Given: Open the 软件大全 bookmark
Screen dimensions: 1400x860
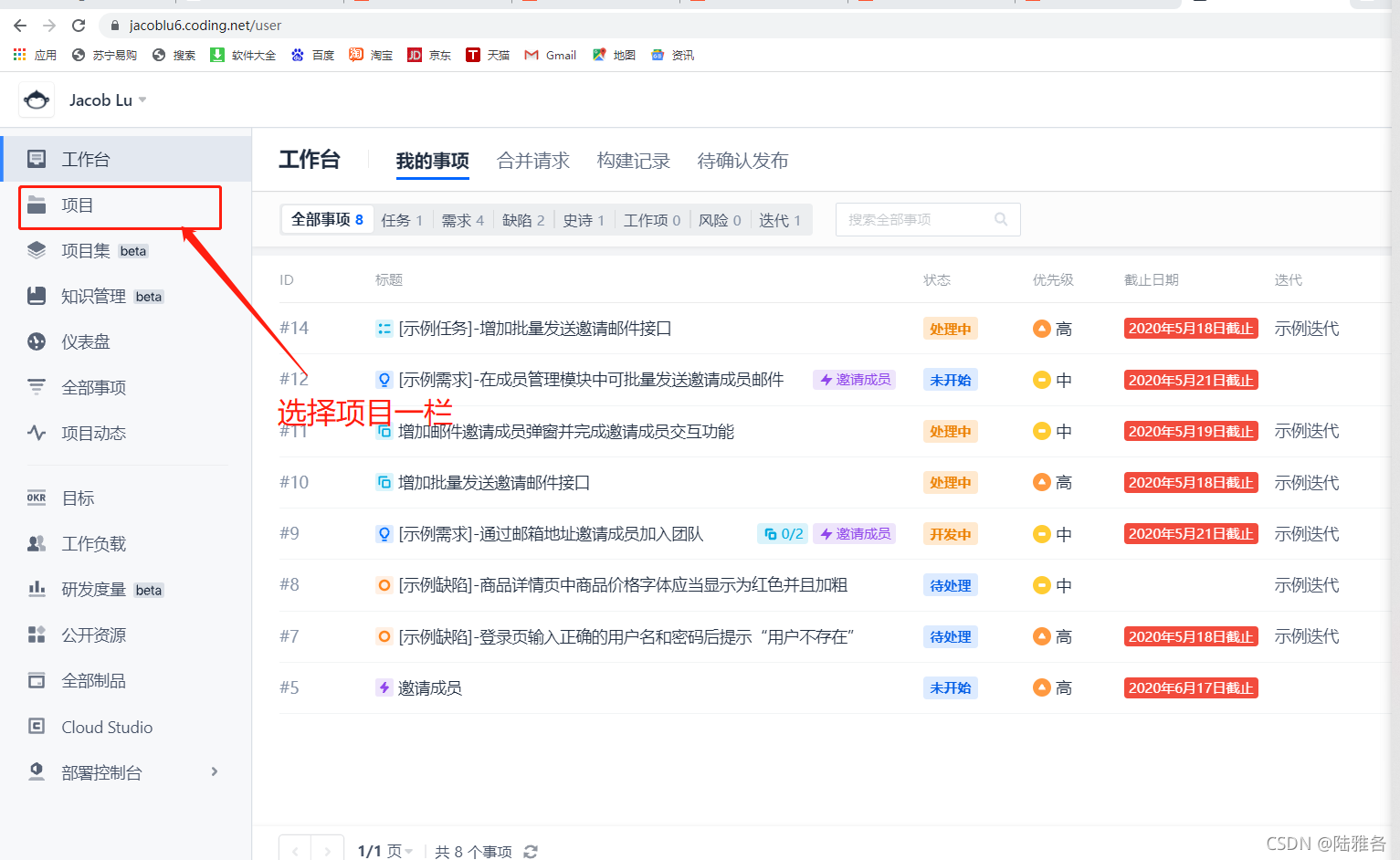Looking at the screenshot, I should 243,55.
